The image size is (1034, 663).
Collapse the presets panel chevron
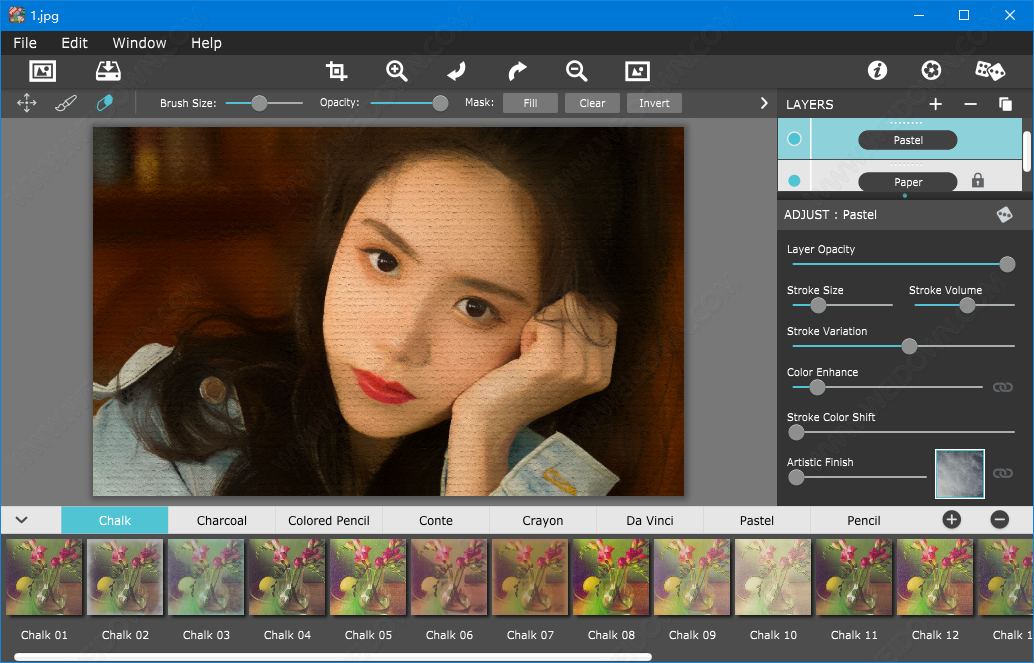pos(22,520)
